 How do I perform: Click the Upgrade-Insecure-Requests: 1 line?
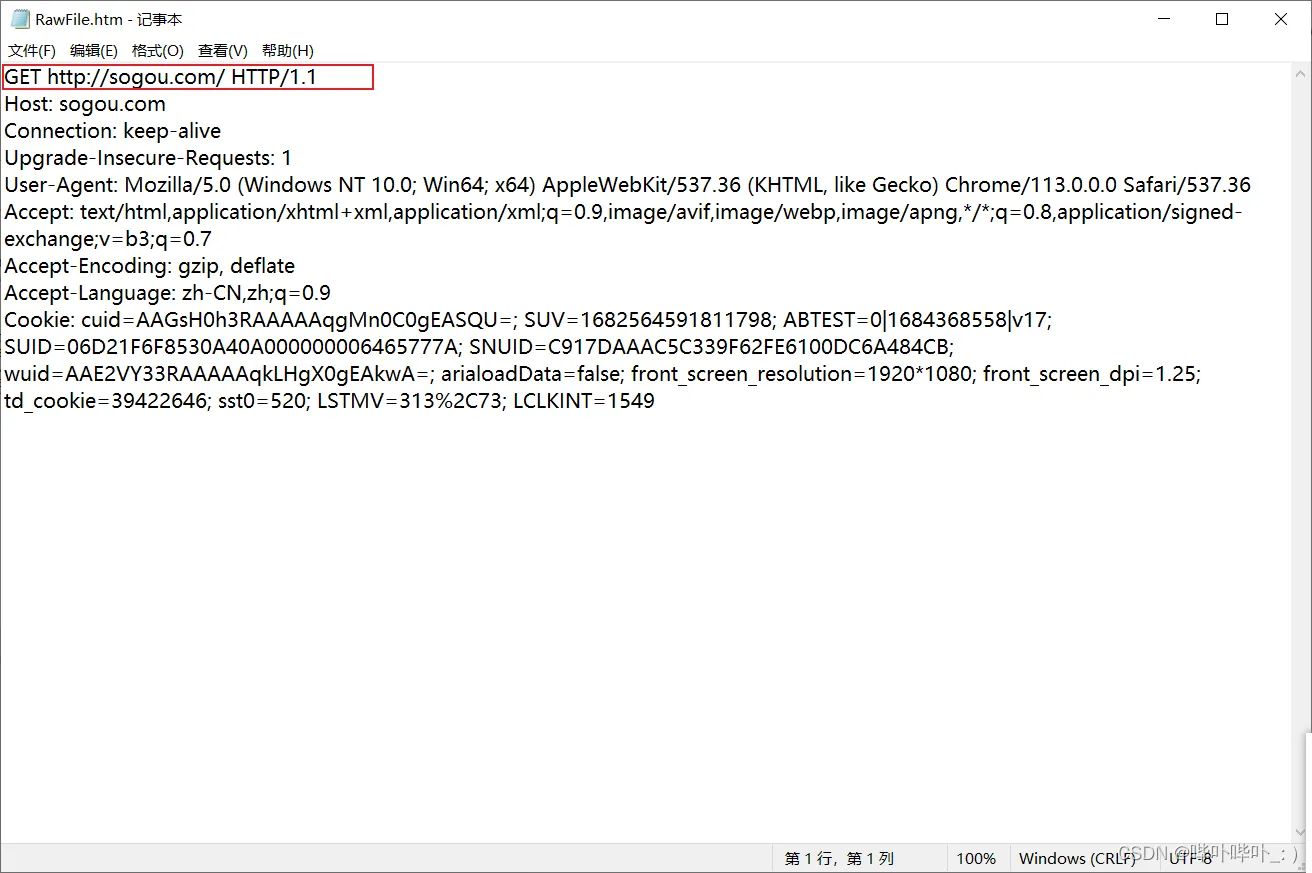click(148, 158)
